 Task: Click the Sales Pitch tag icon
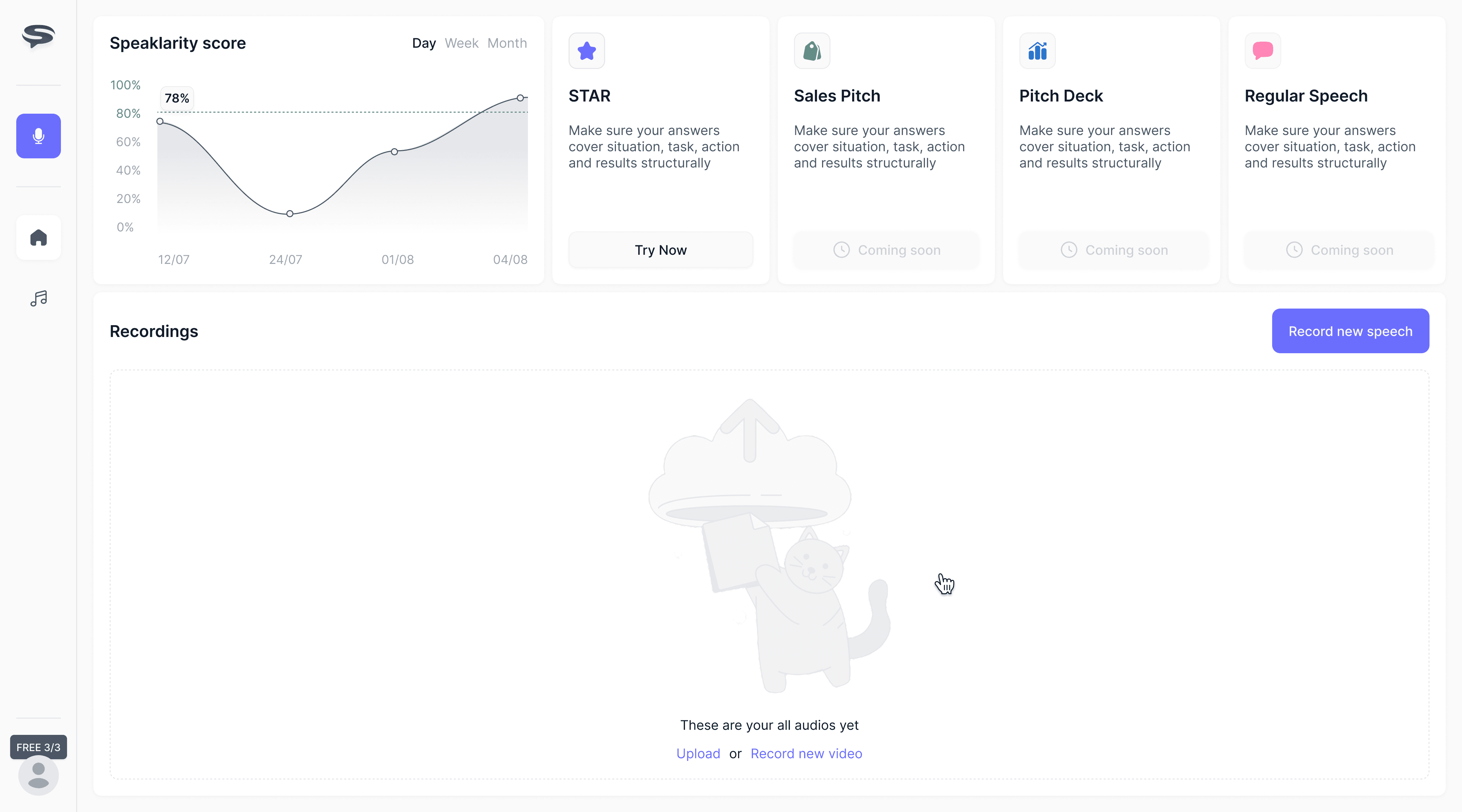[x=812, y=51]
